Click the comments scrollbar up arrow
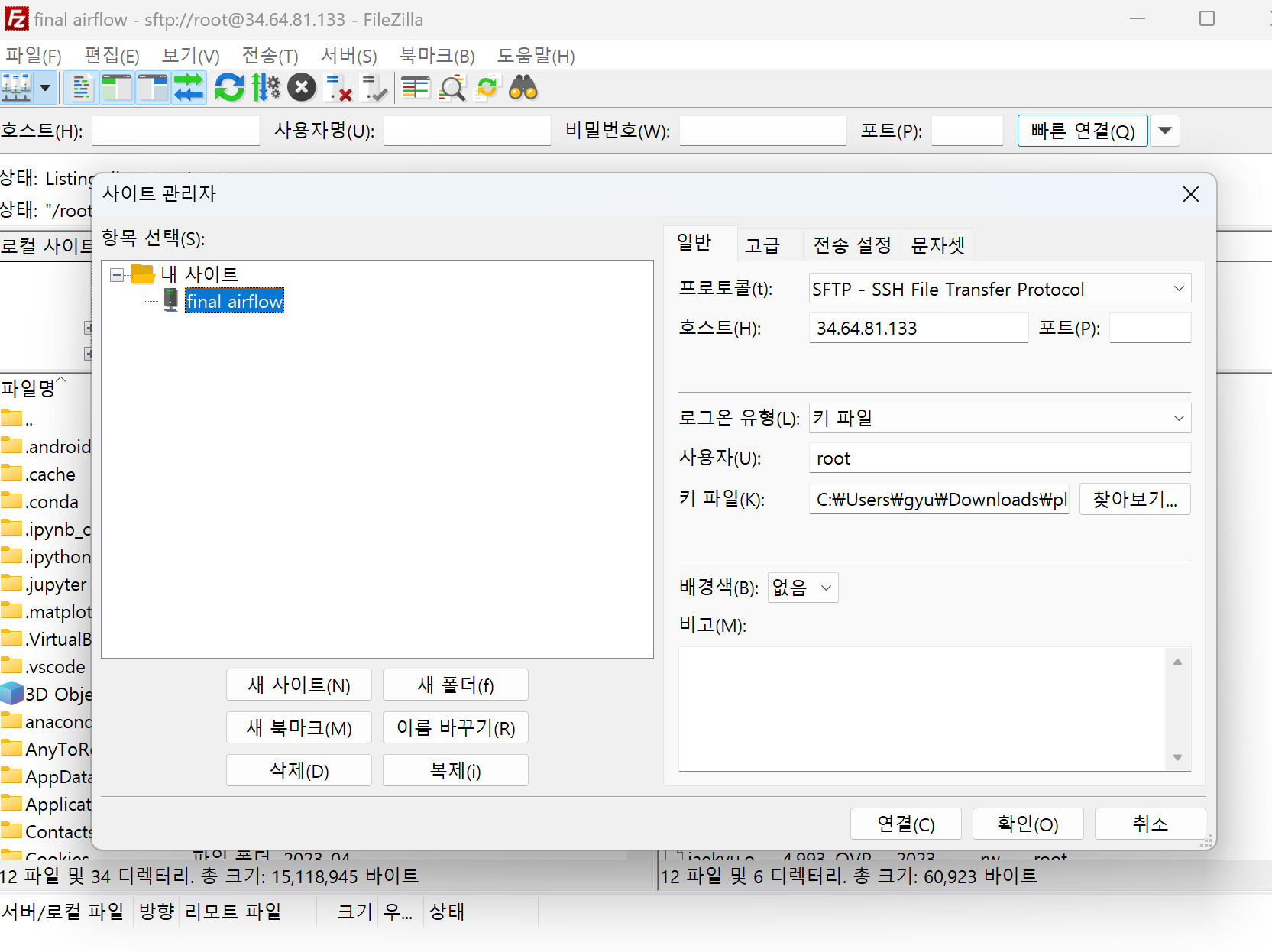1272x952 pixels. point(1177,662)
